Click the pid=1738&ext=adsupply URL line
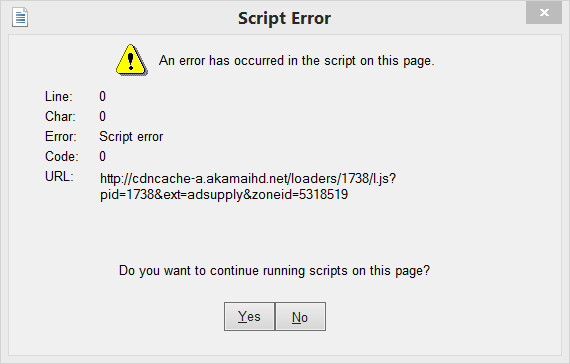The width and height of the screenshot is (570, 364). point(224,195)
